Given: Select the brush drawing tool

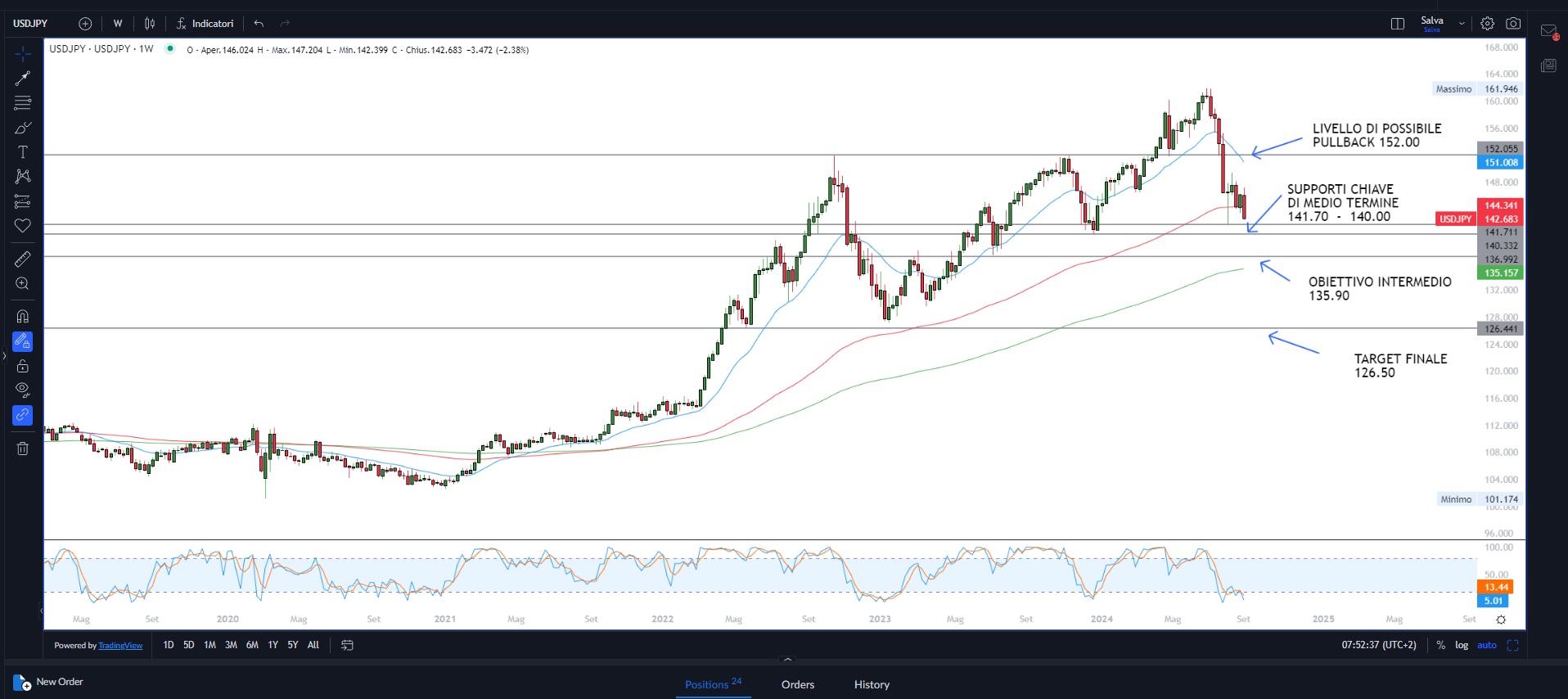Looking at the screenshot, I should tap(23, 128).
